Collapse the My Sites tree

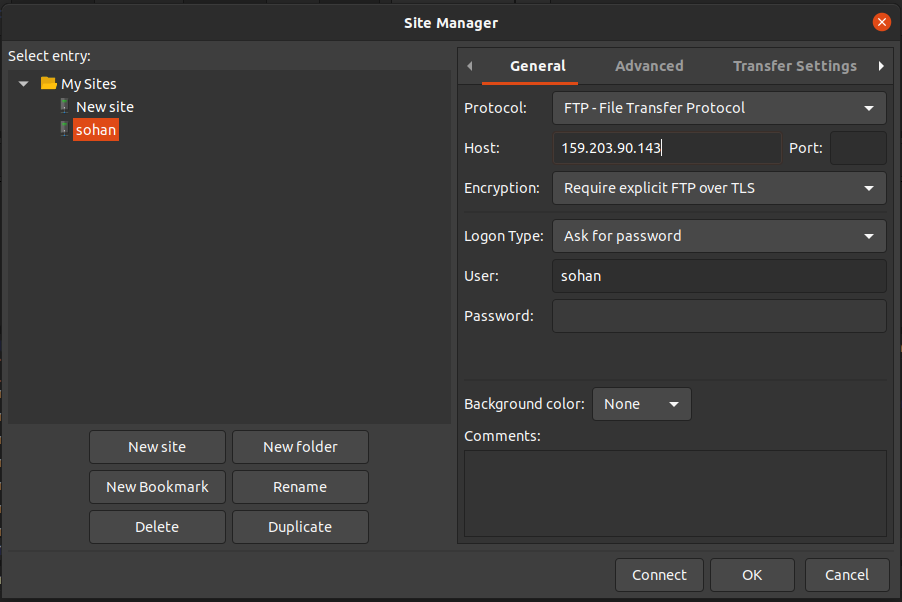pyautogui.click(x=24, y=84)
